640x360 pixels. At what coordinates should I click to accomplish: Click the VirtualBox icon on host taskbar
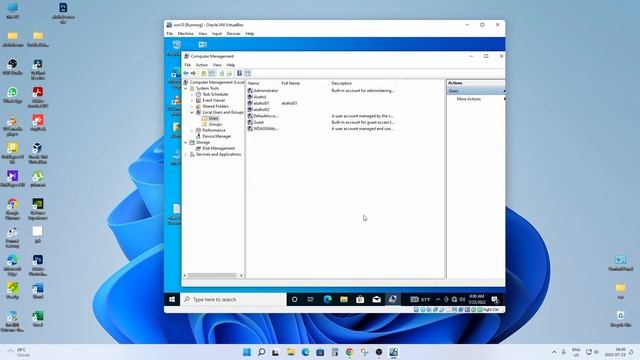(x=393, y=352)
